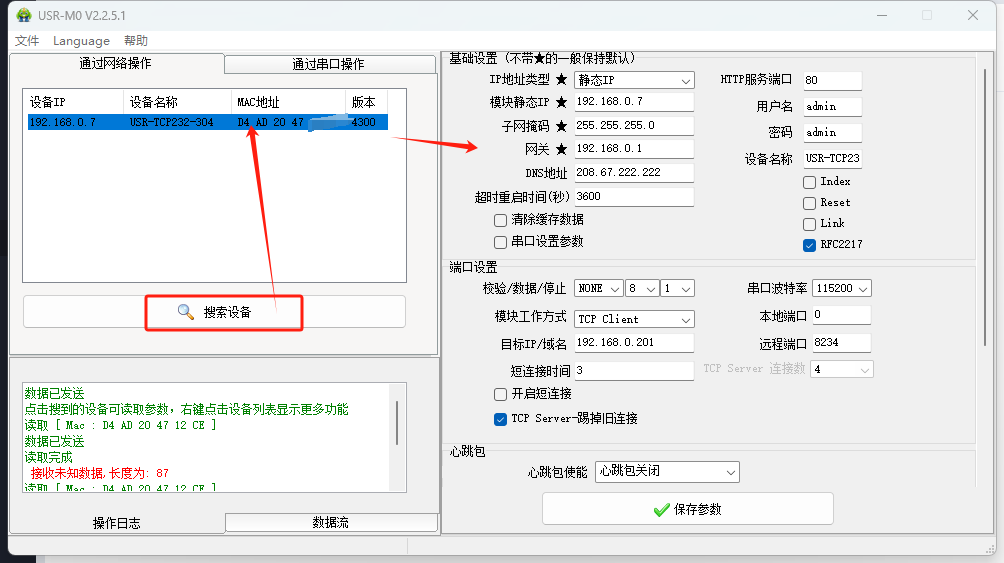Tick the Reset checkbox

[x=809, y=203]
